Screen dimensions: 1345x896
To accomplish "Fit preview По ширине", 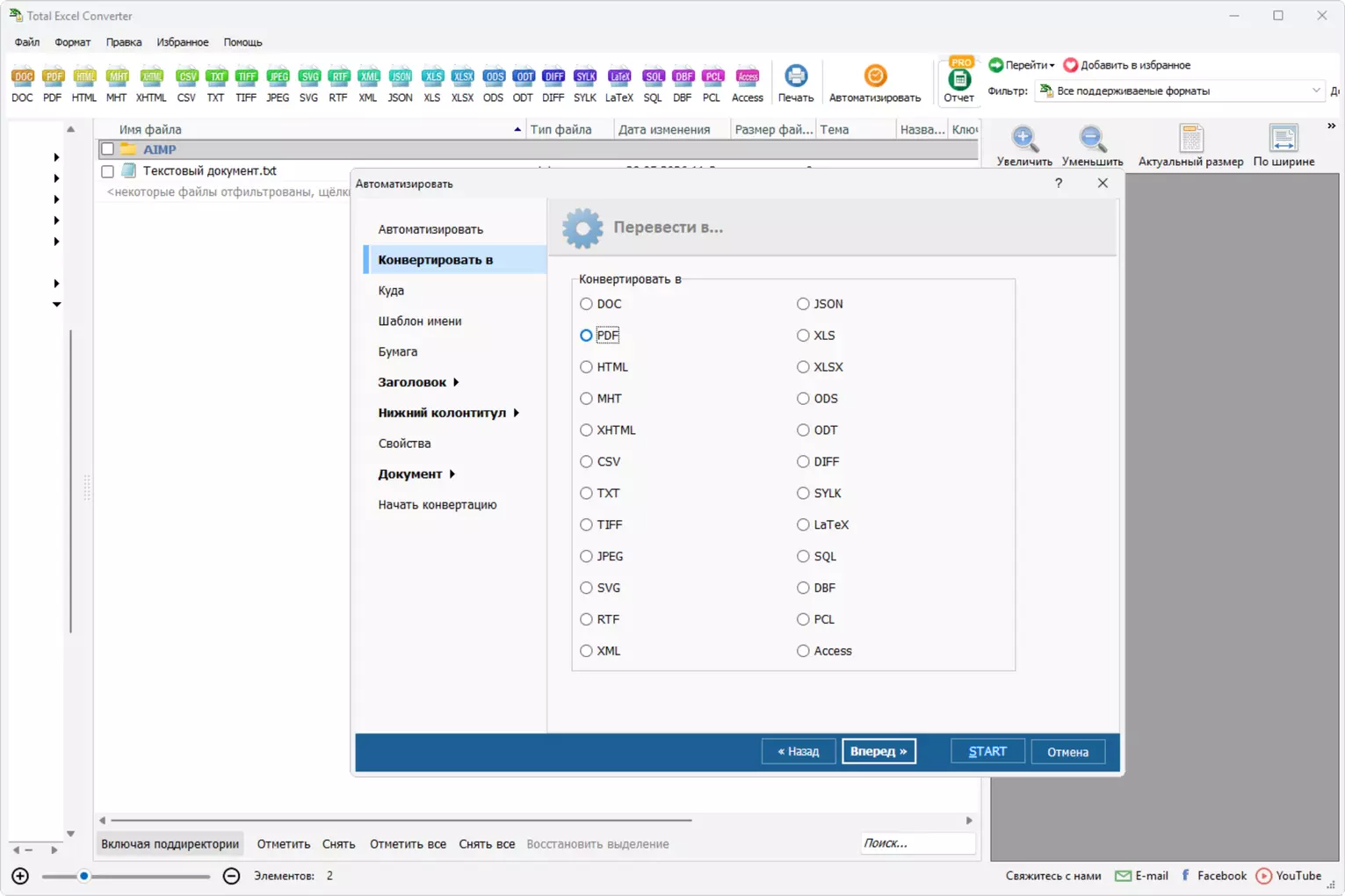I will click(1284, 146).
